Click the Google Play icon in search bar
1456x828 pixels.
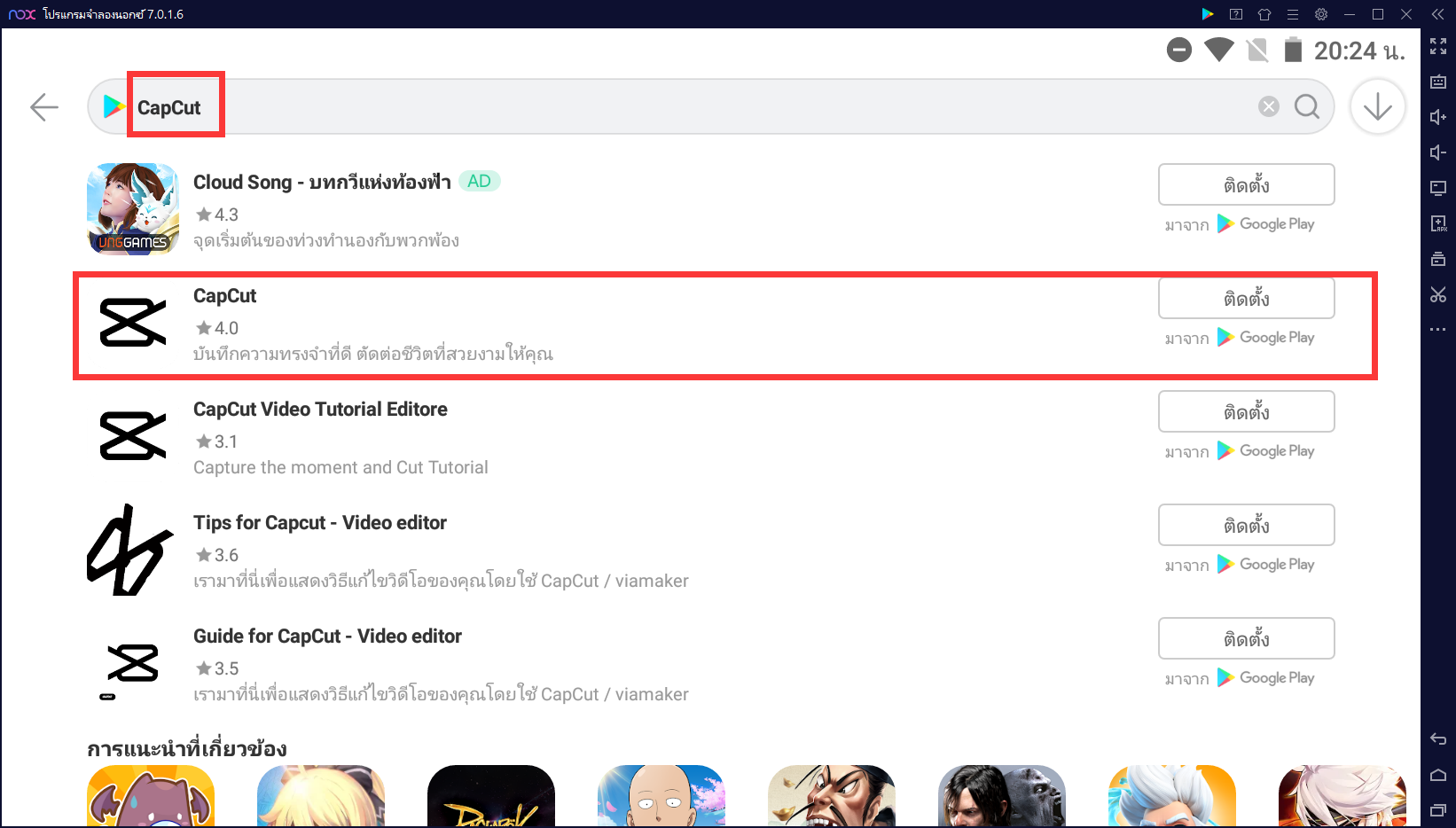(x=114, y=106)
